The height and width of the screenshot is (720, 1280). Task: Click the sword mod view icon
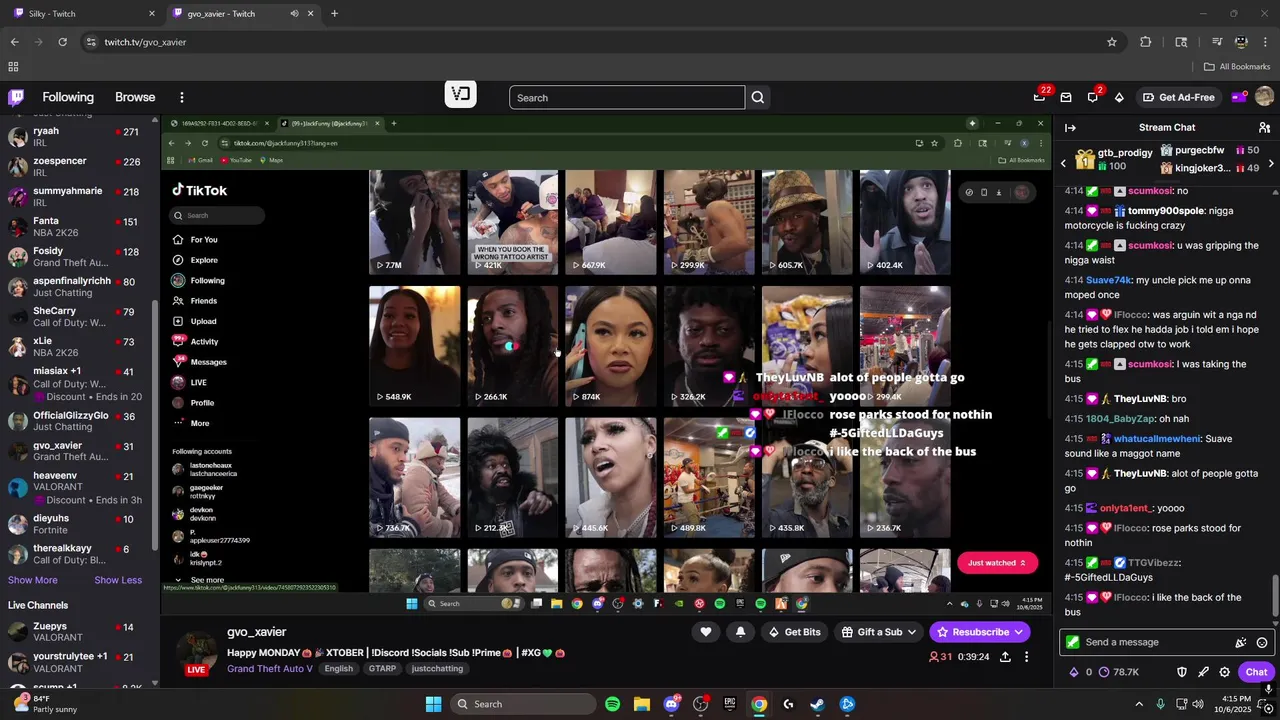click(x=1203, y=672)
